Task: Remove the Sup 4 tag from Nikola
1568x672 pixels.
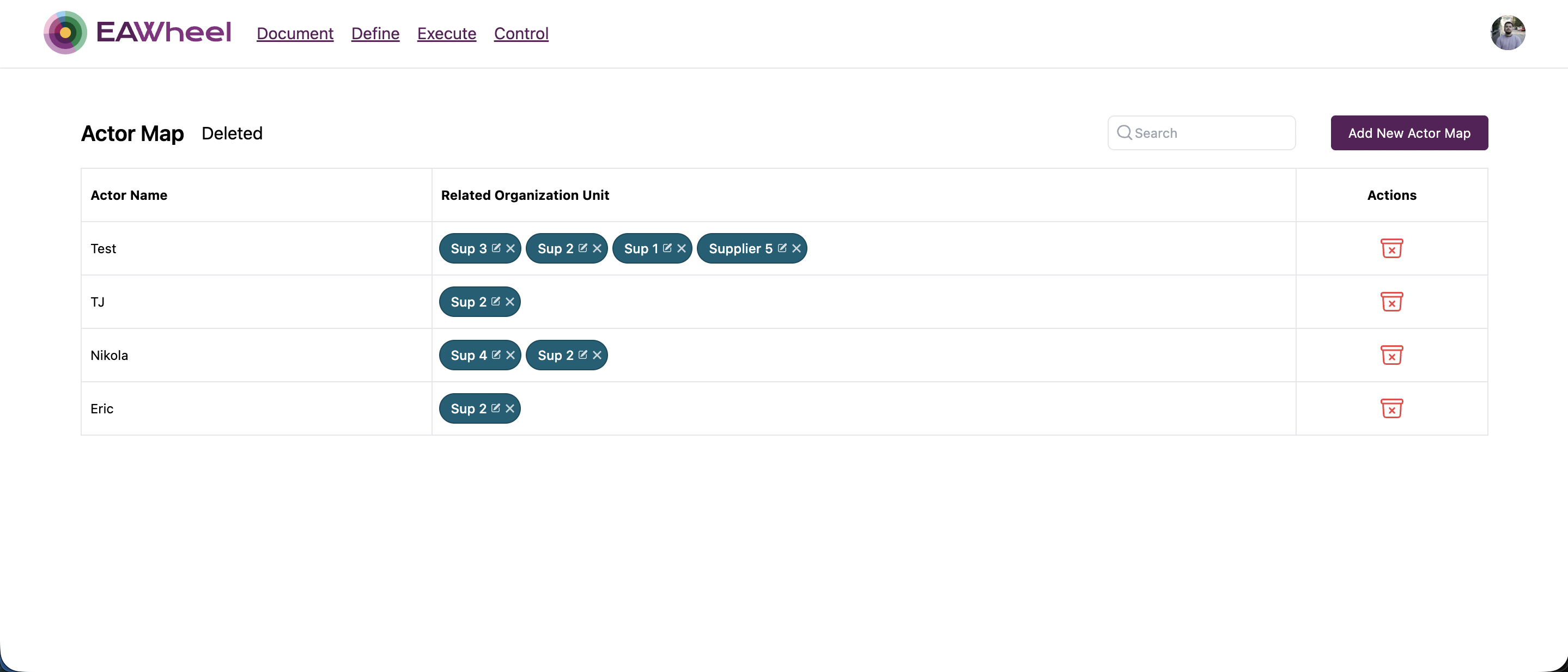Action: (510, 355)
